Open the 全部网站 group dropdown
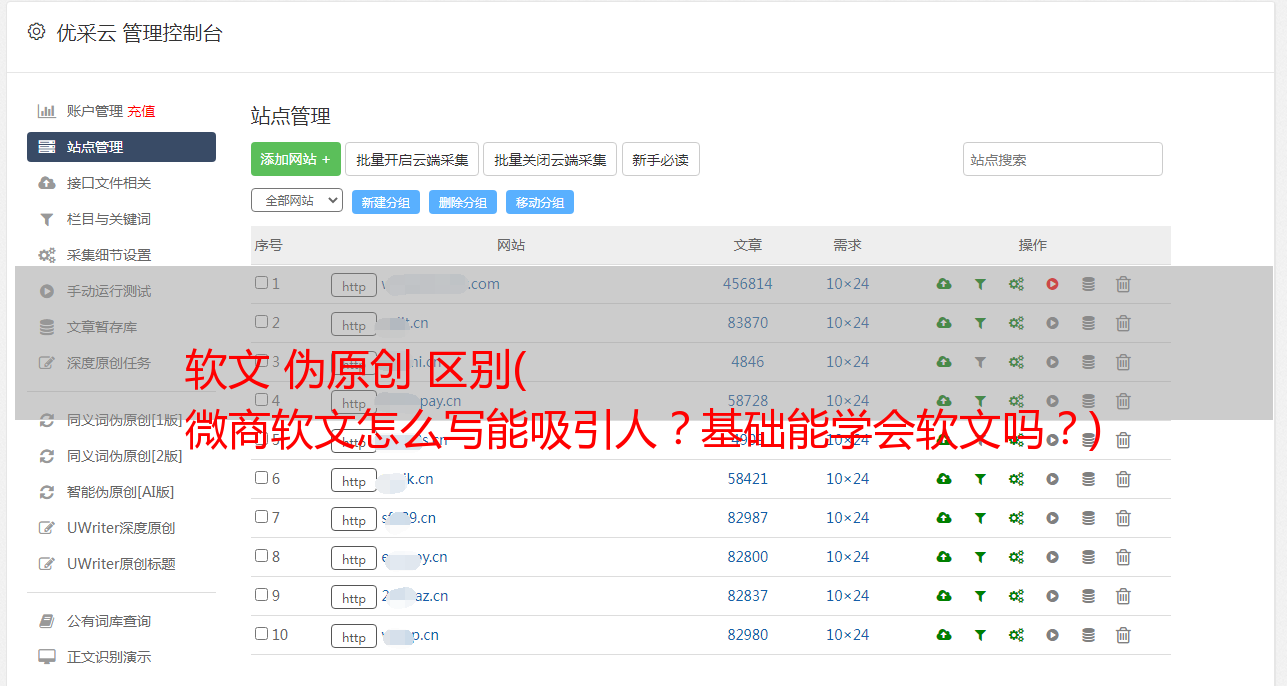This screenshot has height=686, width=1287. pos(297,201)
